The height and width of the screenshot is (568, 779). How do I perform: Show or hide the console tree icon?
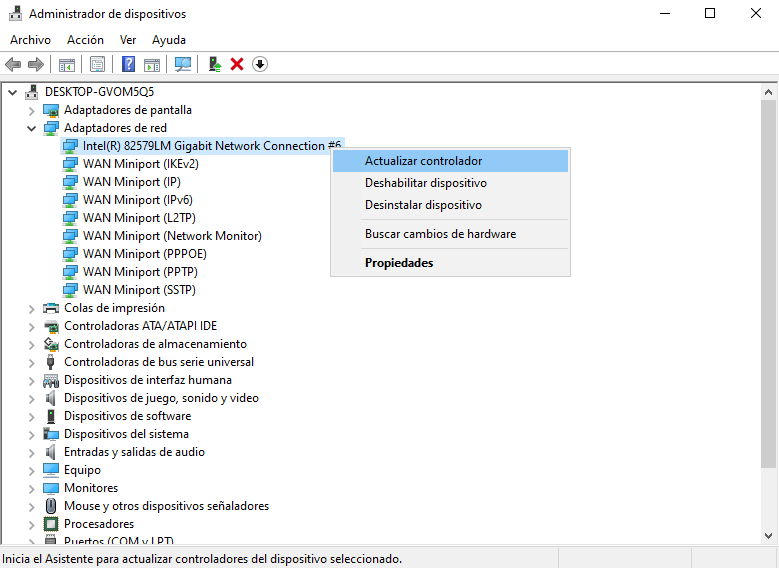pyautogui.click(x=67, y=64)
